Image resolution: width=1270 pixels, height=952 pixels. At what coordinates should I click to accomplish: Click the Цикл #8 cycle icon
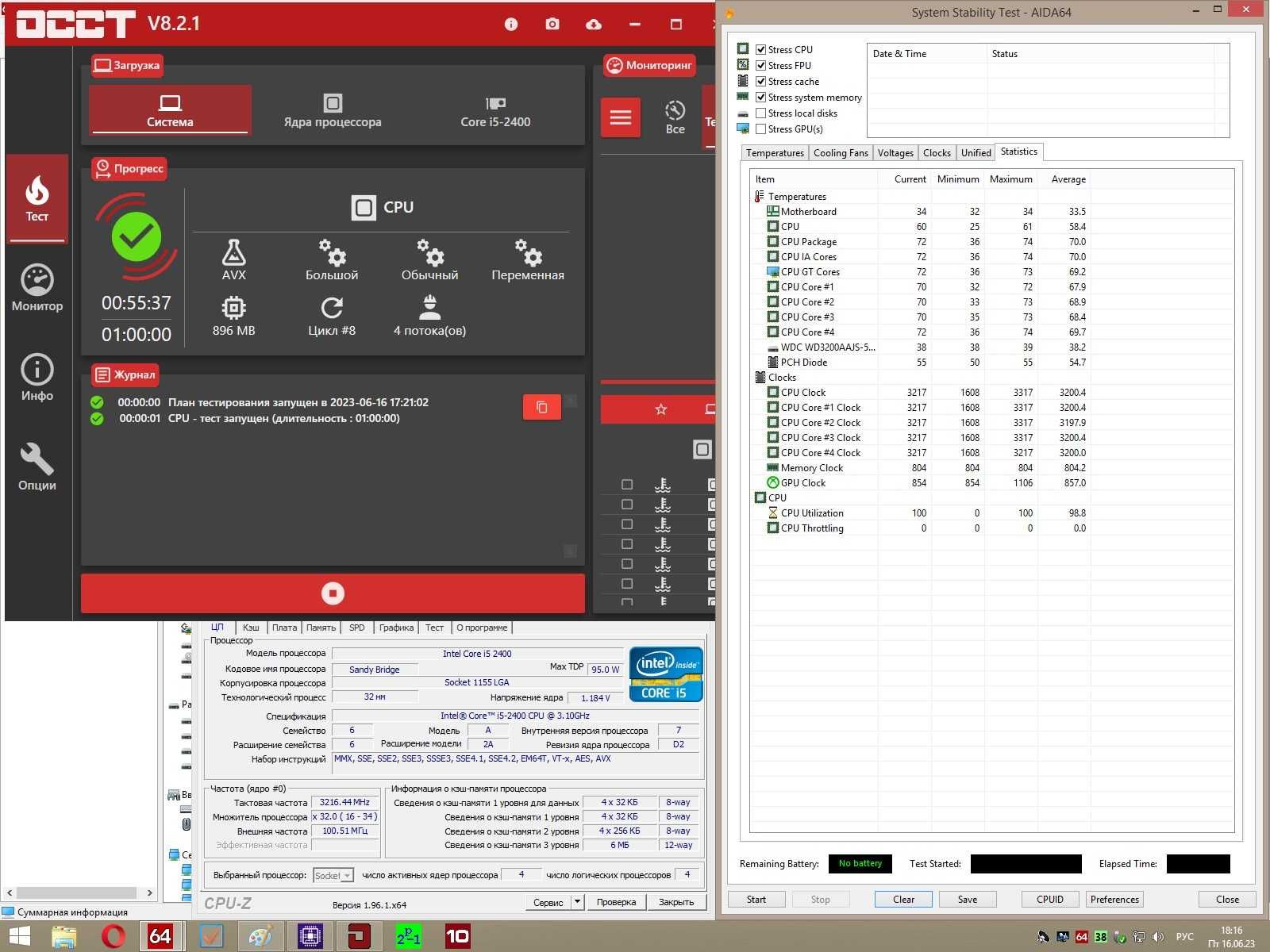tap(332, 308)
